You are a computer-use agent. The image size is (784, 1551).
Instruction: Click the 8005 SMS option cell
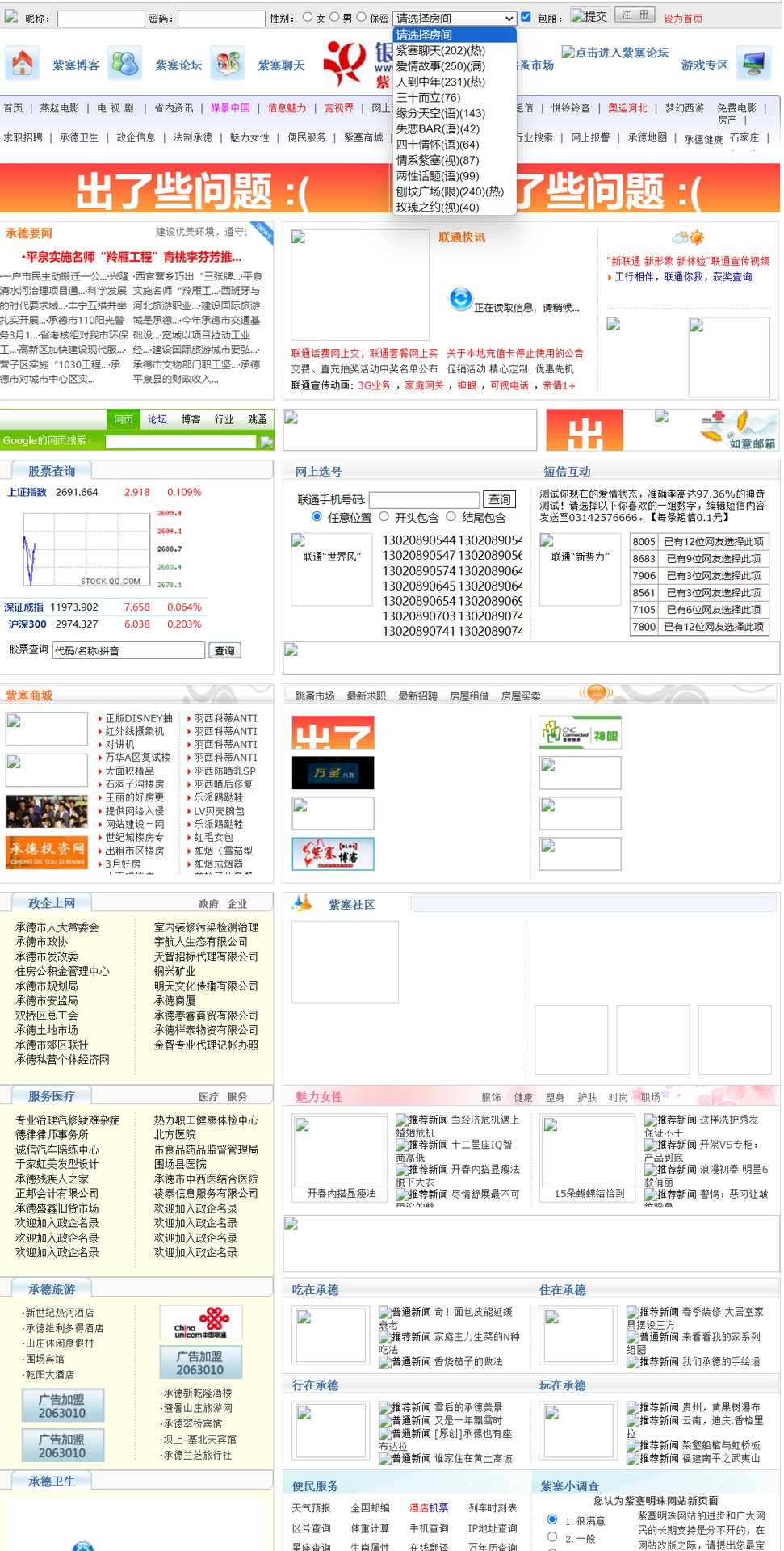point(644,541)
